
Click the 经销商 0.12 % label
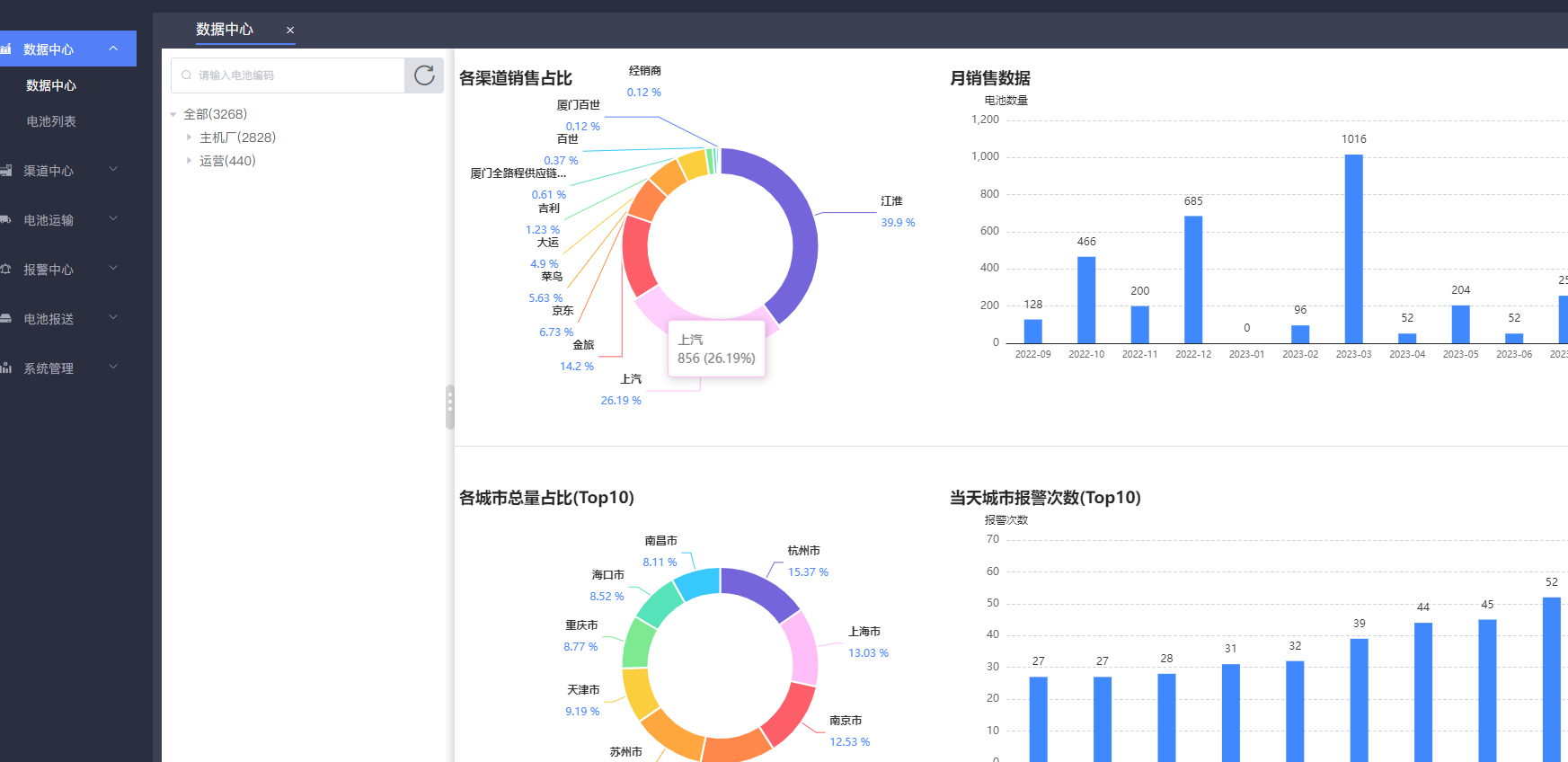(644, 82)
